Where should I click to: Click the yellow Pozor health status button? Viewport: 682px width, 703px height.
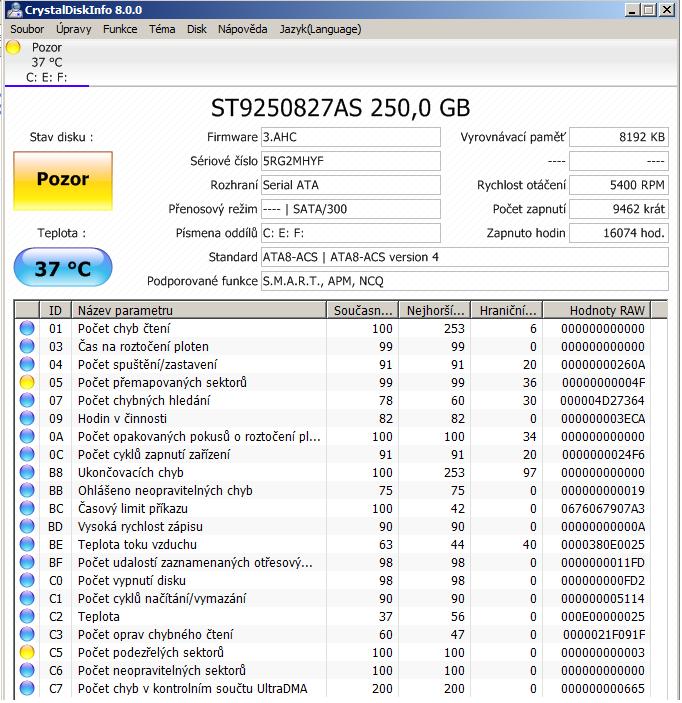[x=63, y=181]
